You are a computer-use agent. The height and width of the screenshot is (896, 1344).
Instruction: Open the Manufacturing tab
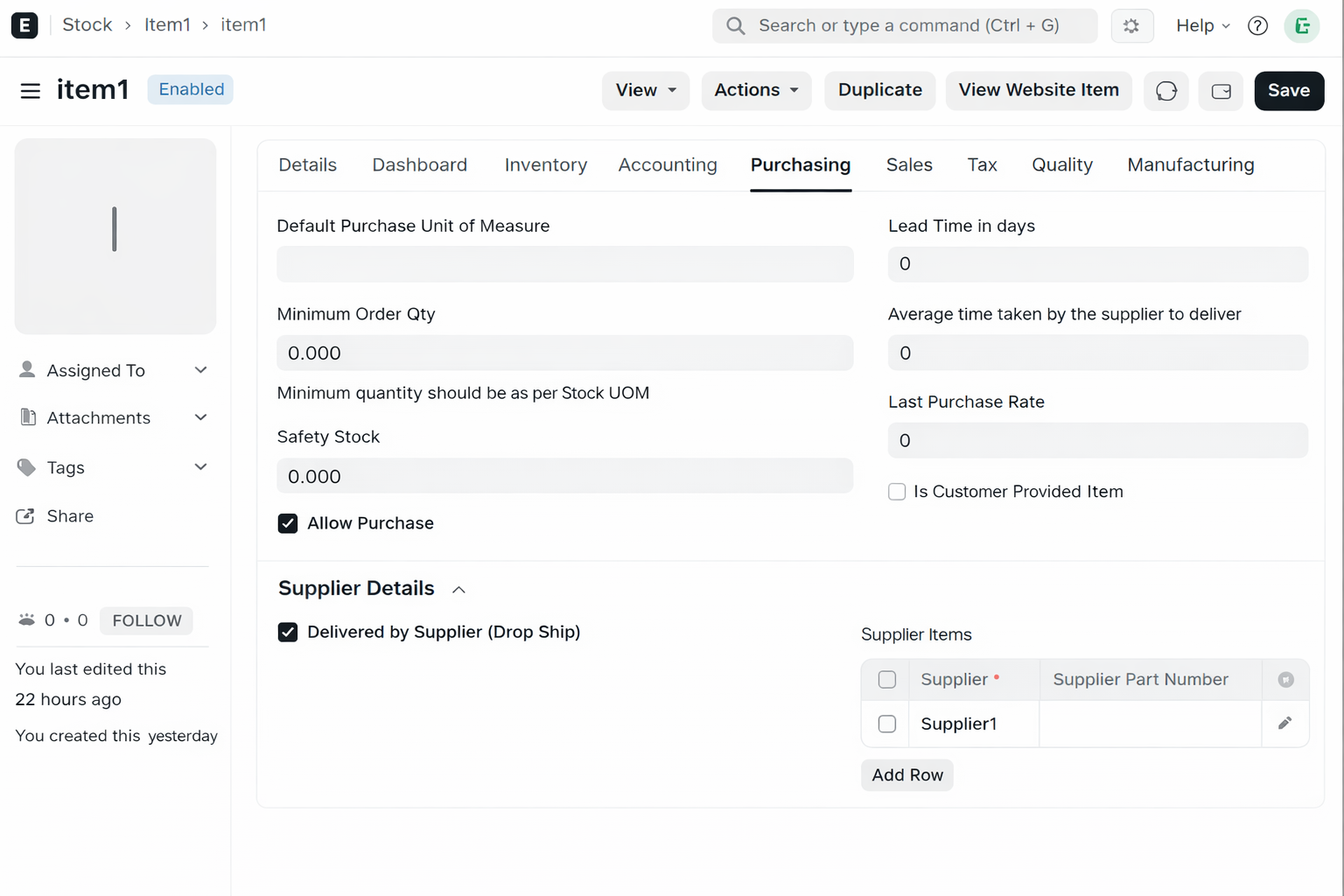point(1190,165)
